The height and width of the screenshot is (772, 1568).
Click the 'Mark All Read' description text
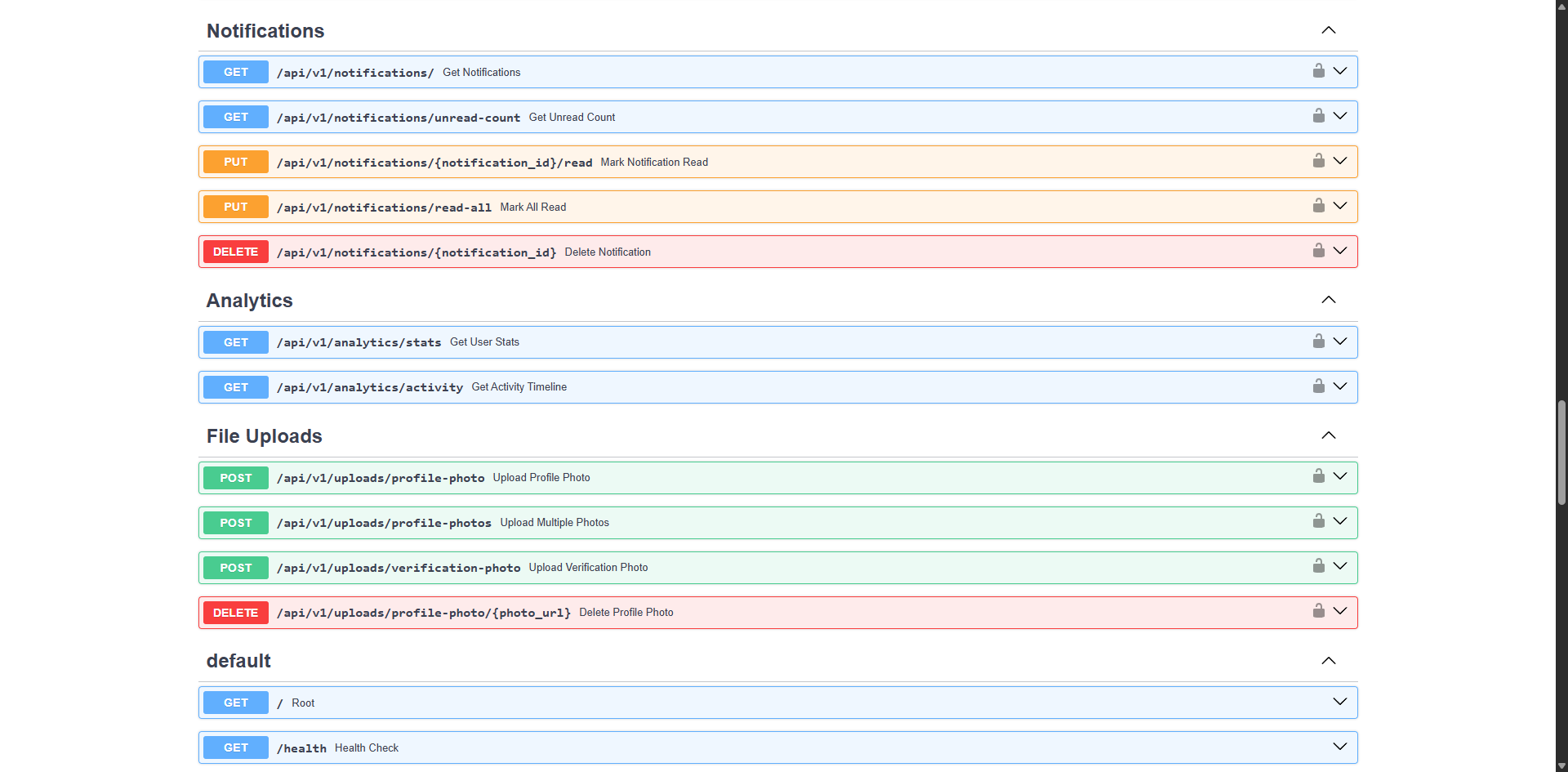point(533,207)
